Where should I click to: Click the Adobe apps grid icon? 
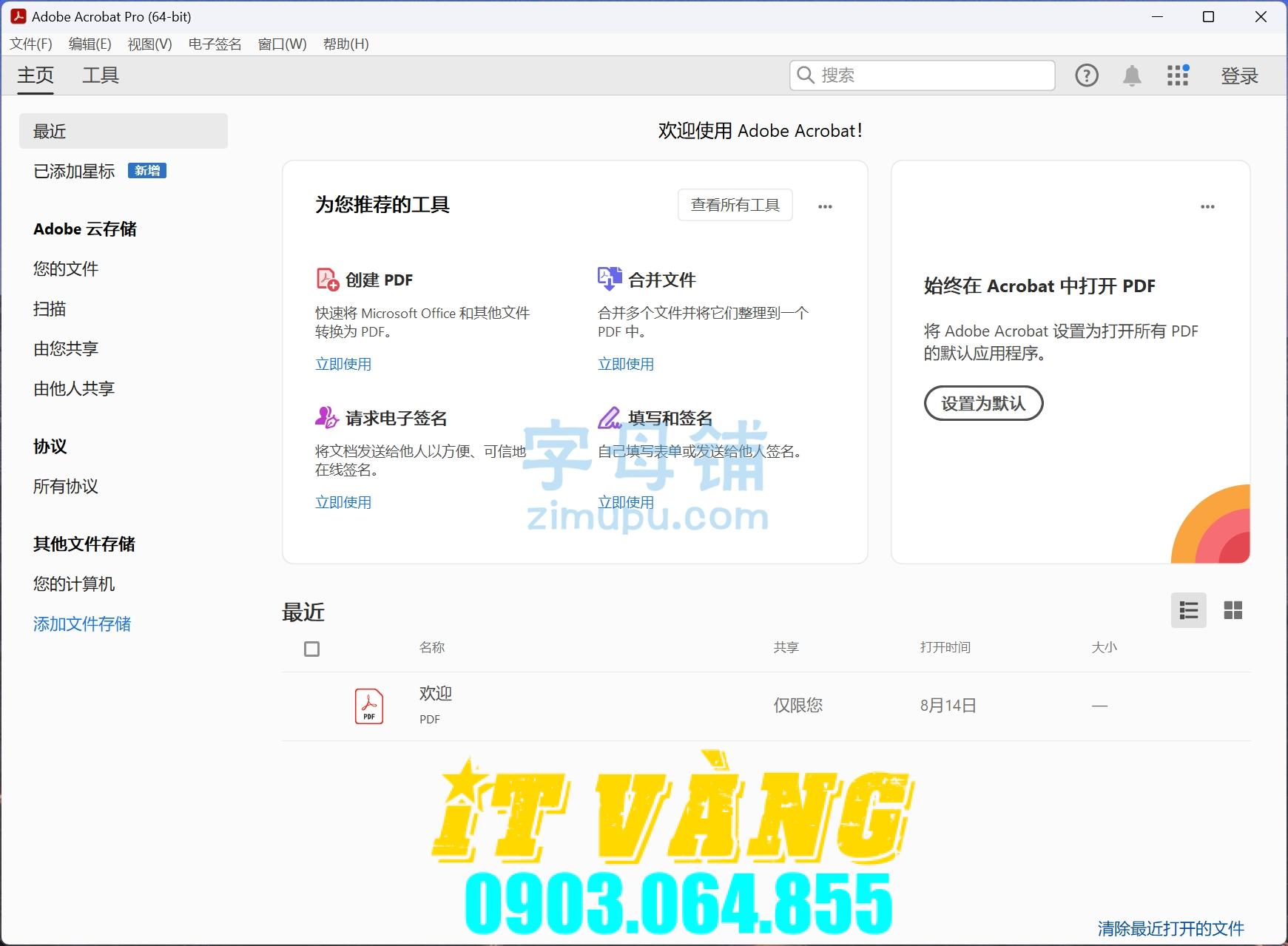click(x=1177, y=75)
